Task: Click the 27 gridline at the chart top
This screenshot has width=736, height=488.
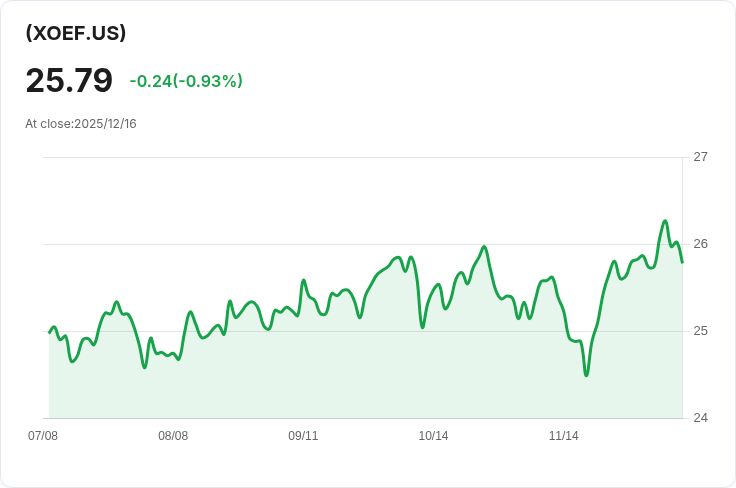Action: tap(360, 157)
